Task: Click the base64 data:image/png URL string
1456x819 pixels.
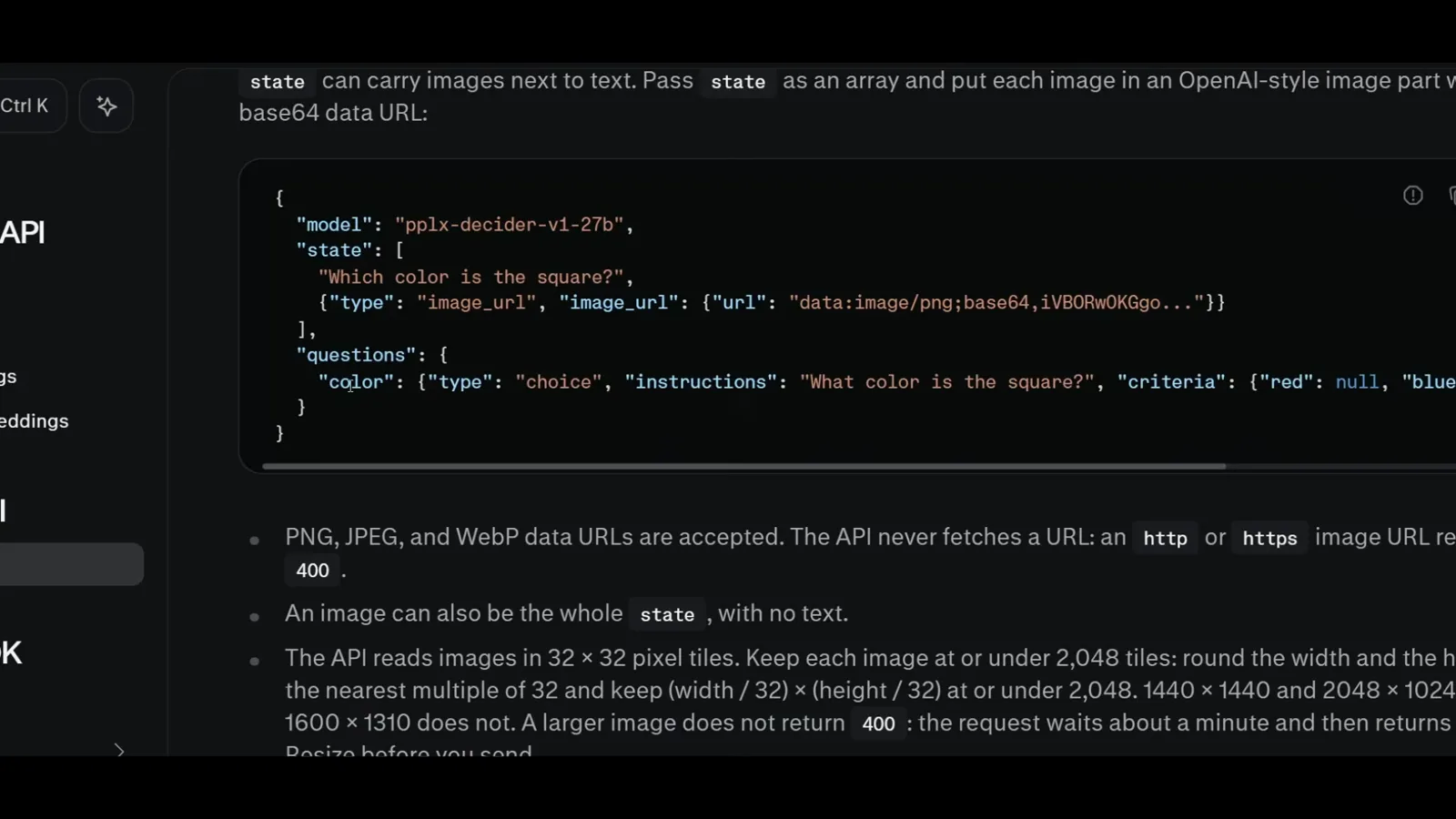Action: (x=996, y=303)
